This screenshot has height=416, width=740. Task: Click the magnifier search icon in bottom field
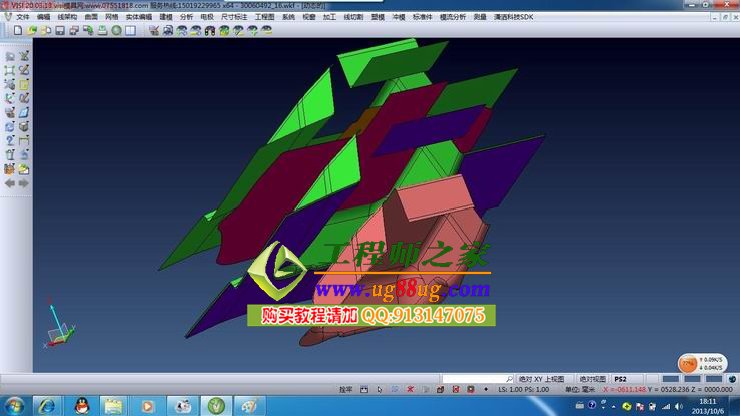509,379
